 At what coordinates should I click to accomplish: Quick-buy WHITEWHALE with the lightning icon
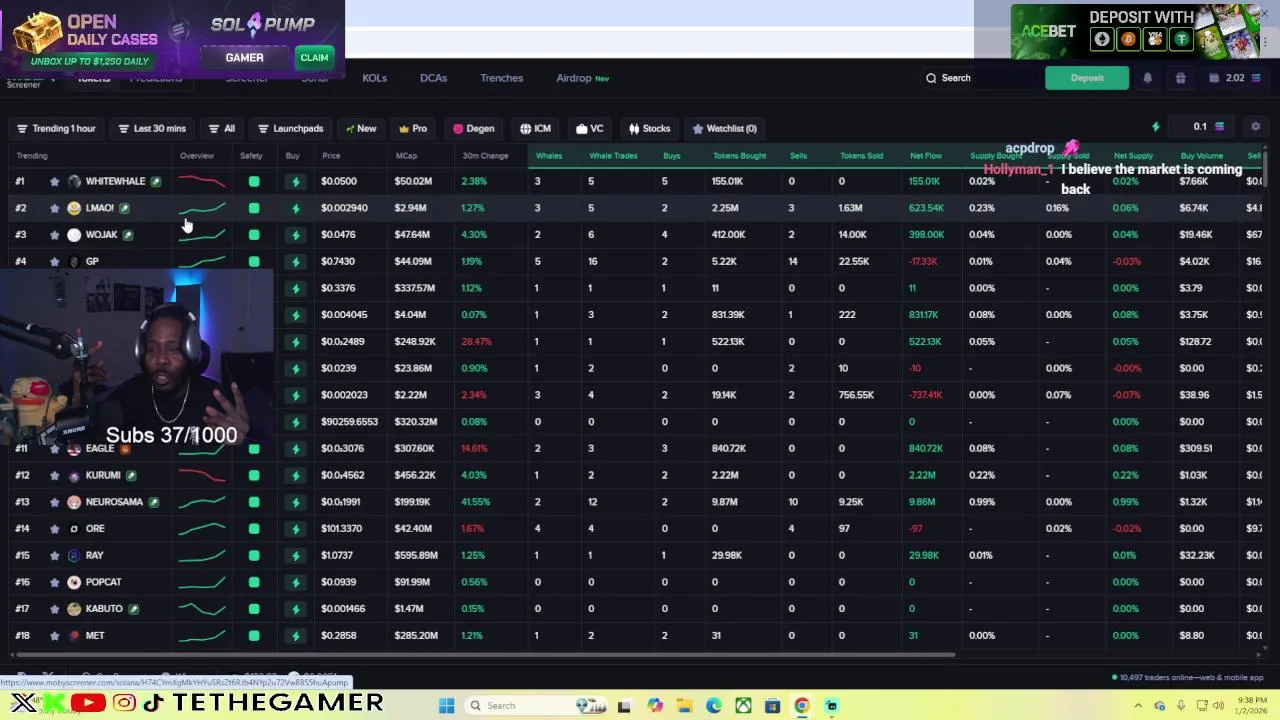[295, 181]
